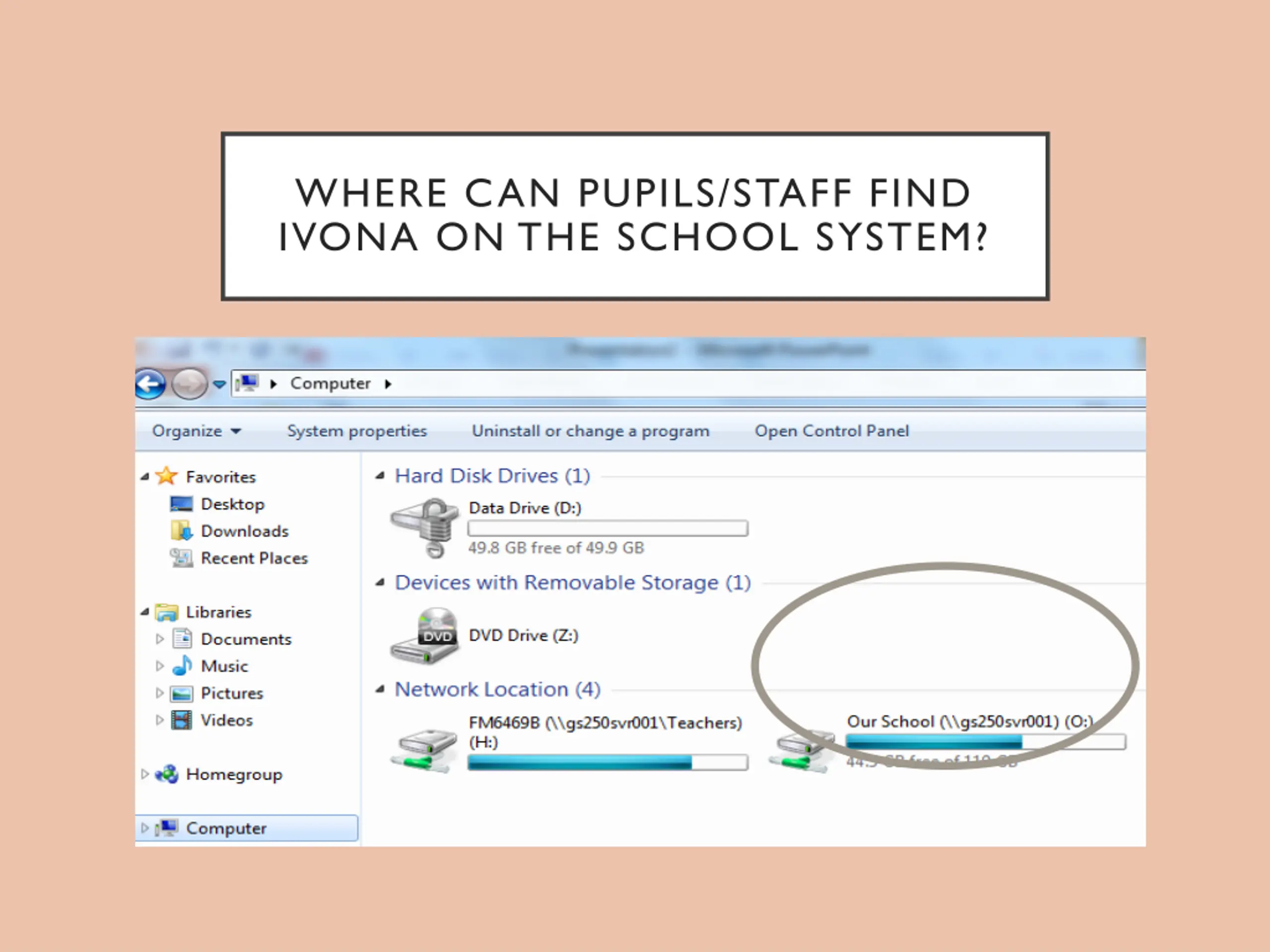Click Open Control Panel
Image resolution: width=1270 pixels, height=952 pixels.
tap(832, 431)
